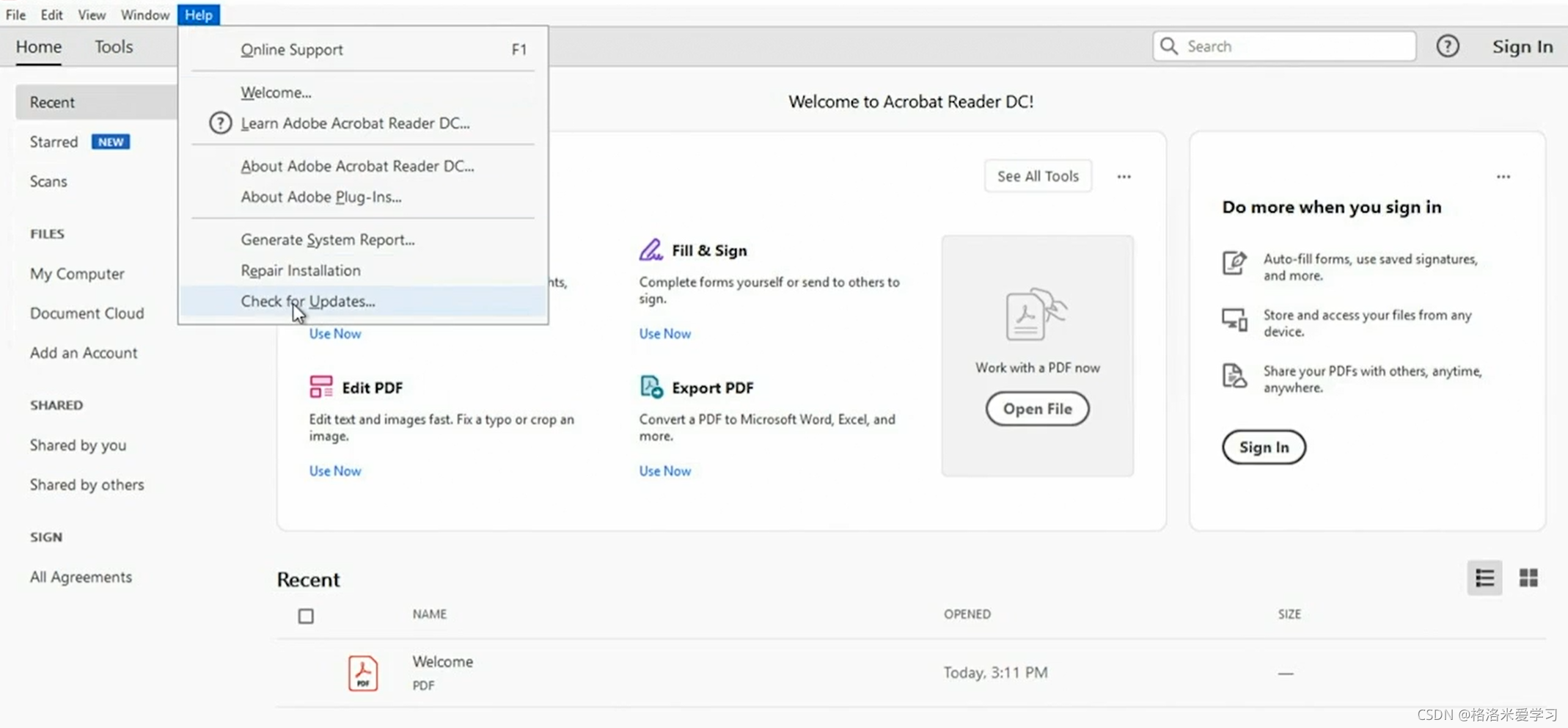Open the View menu

click(92, 15)
